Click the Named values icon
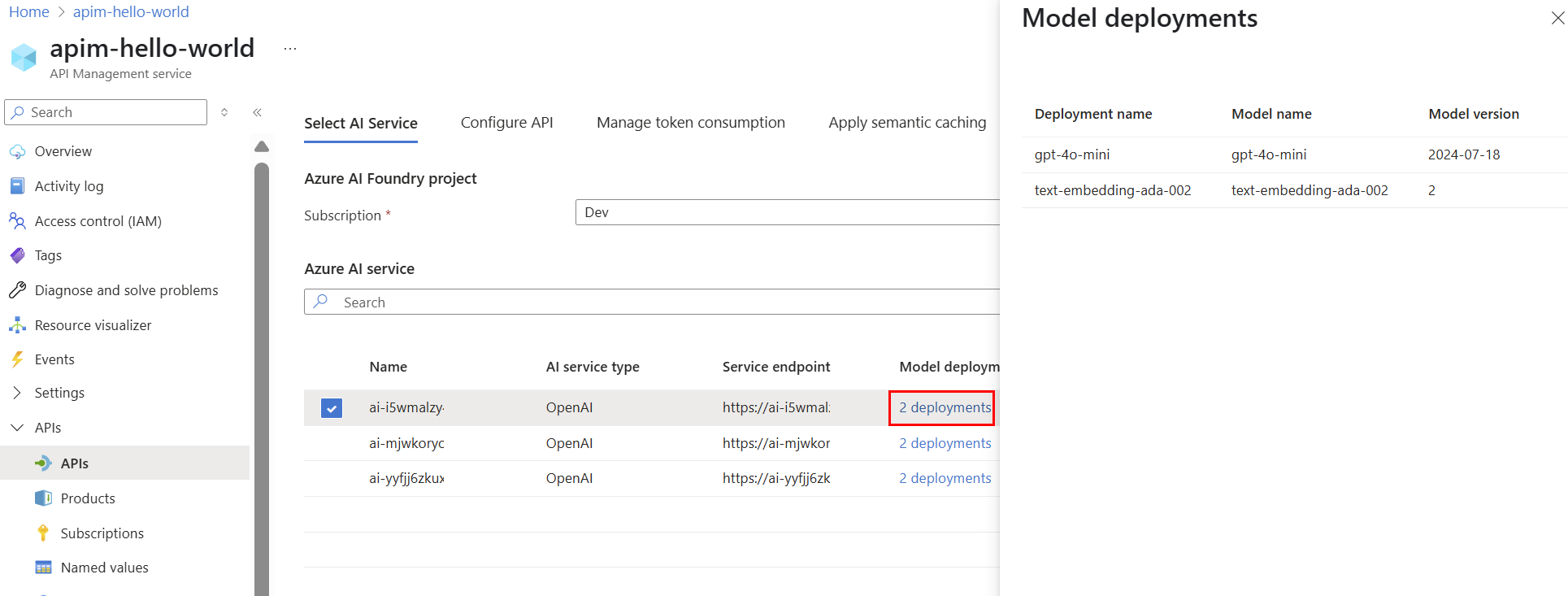 [x=43, y=568]
